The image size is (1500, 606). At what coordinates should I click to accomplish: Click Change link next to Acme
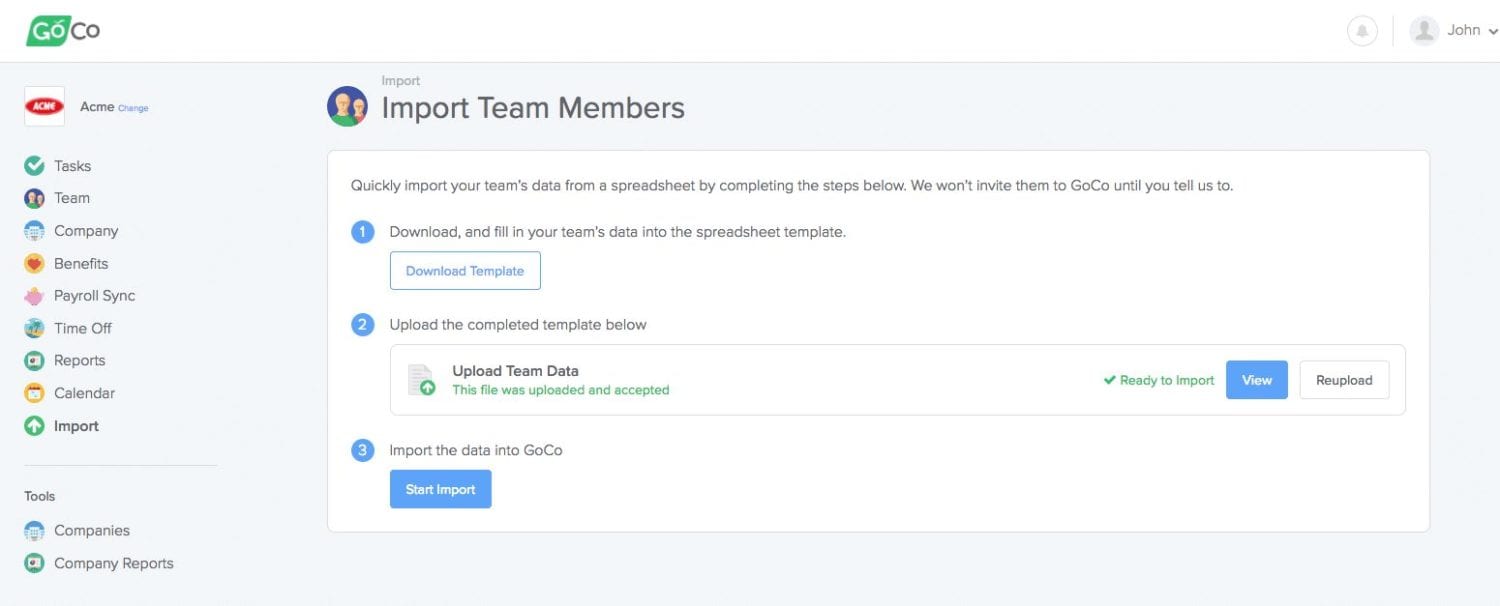(x=133, y=108)
